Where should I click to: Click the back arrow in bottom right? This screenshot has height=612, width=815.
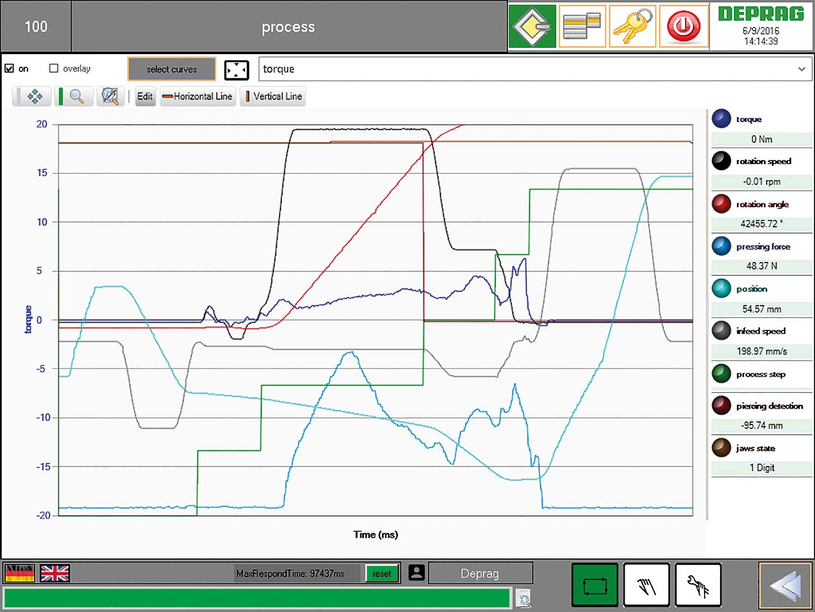pyautogui.click(x=783, y=584)
